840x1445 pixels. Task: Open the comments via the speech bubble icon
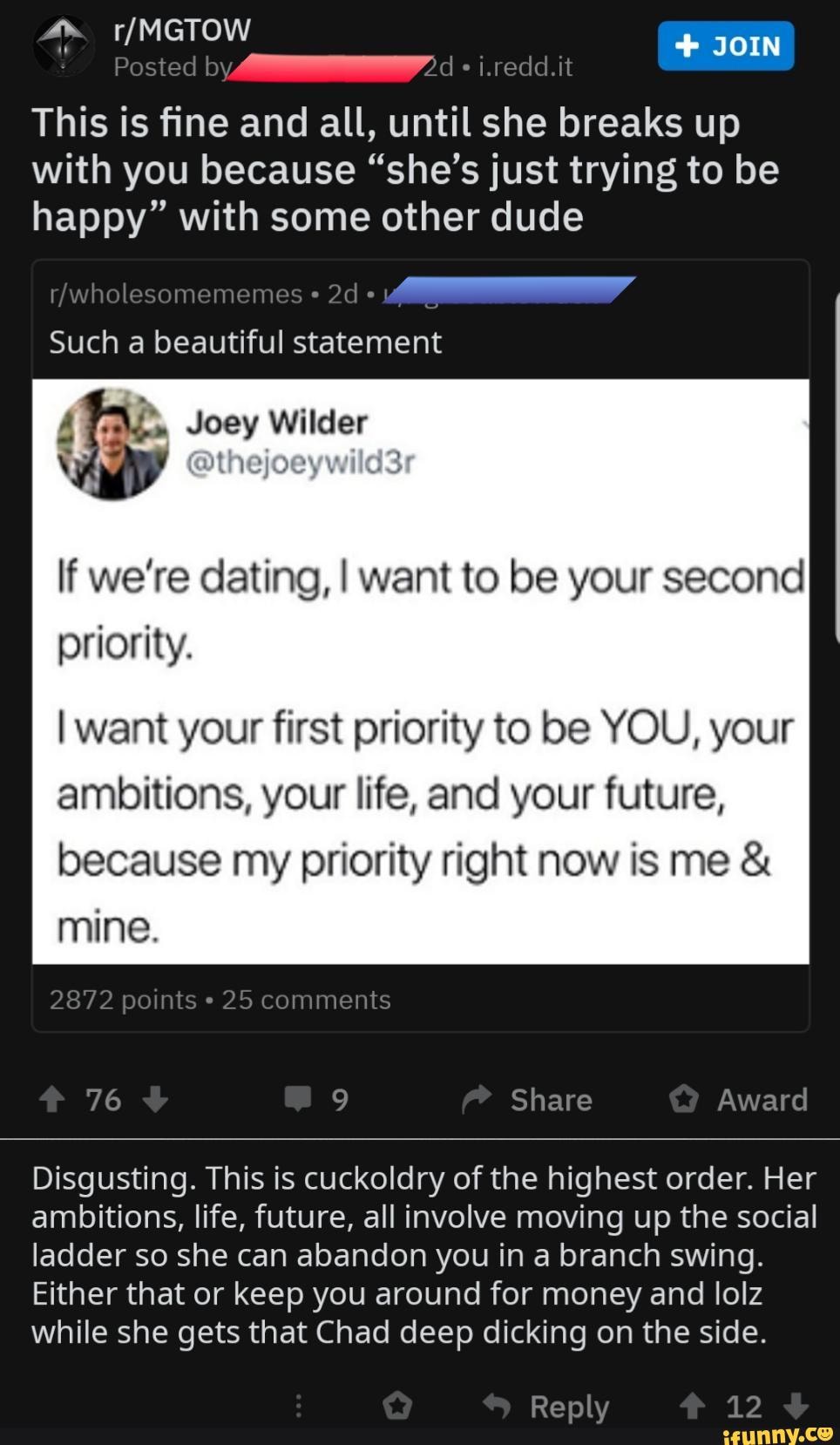(x=297, y=1100)
